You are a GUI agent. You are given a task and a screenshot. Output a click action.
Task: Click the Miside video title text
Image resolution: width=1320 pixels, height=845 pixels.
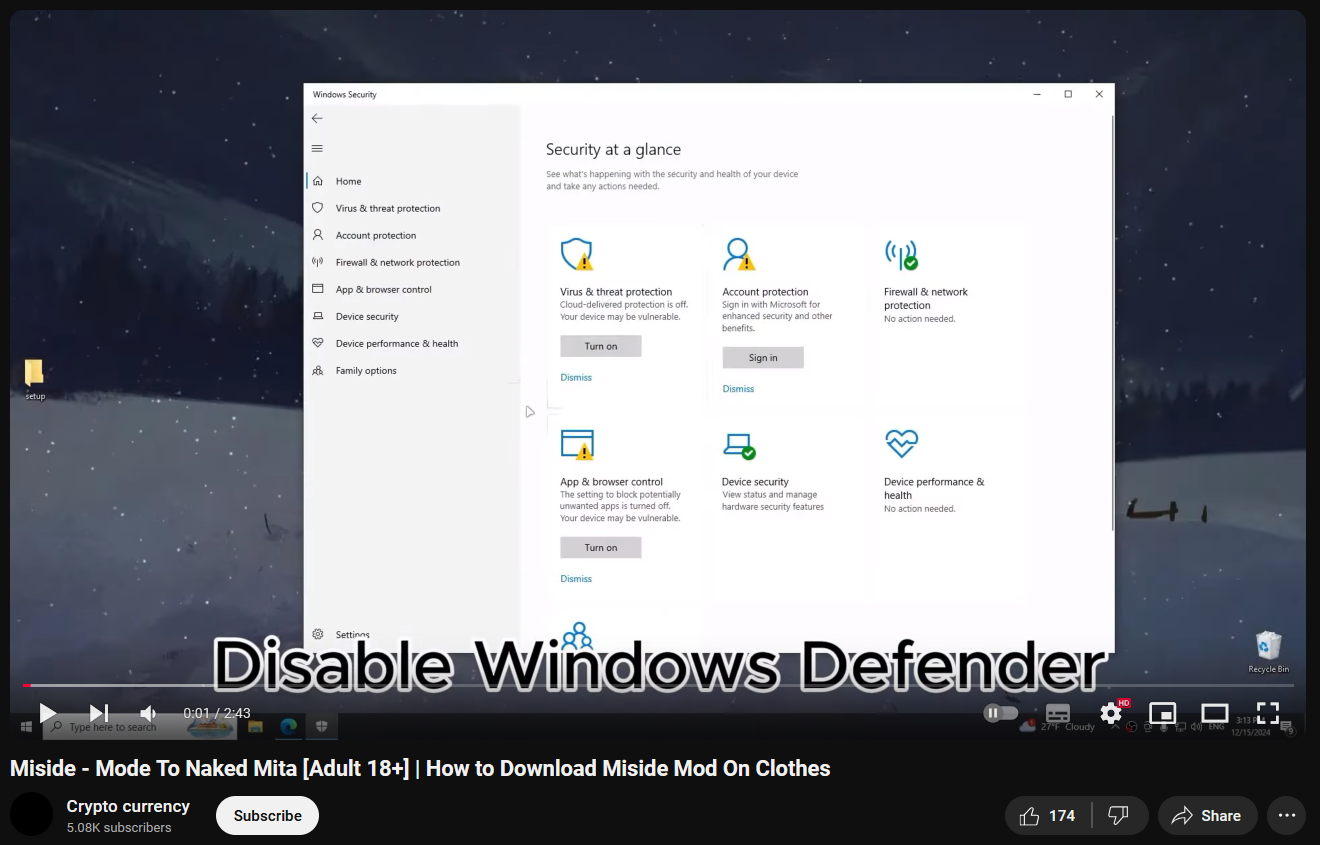click(x=420, y=768)
